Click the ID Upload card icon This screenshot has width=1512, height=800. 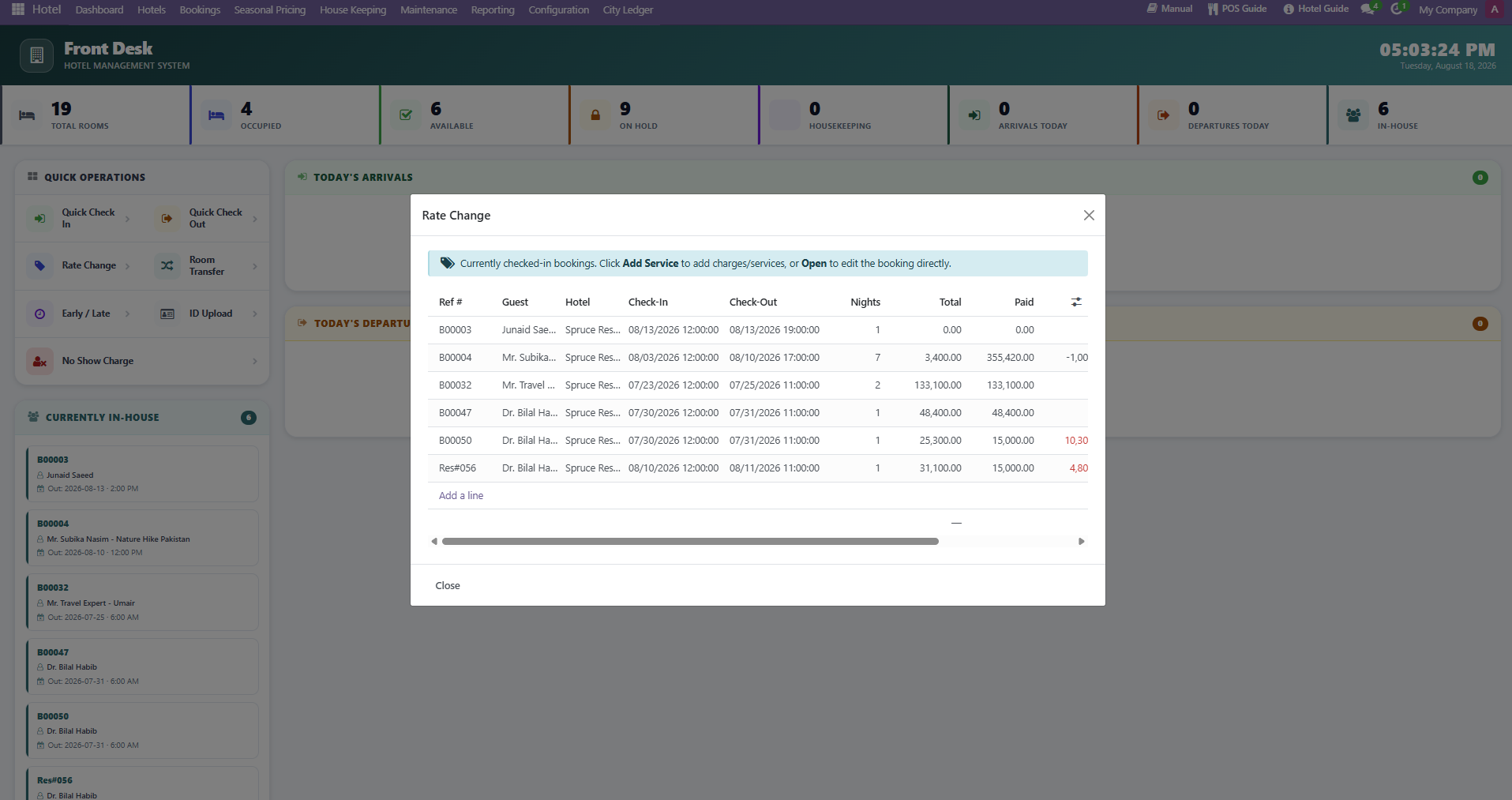pos(167,314)
